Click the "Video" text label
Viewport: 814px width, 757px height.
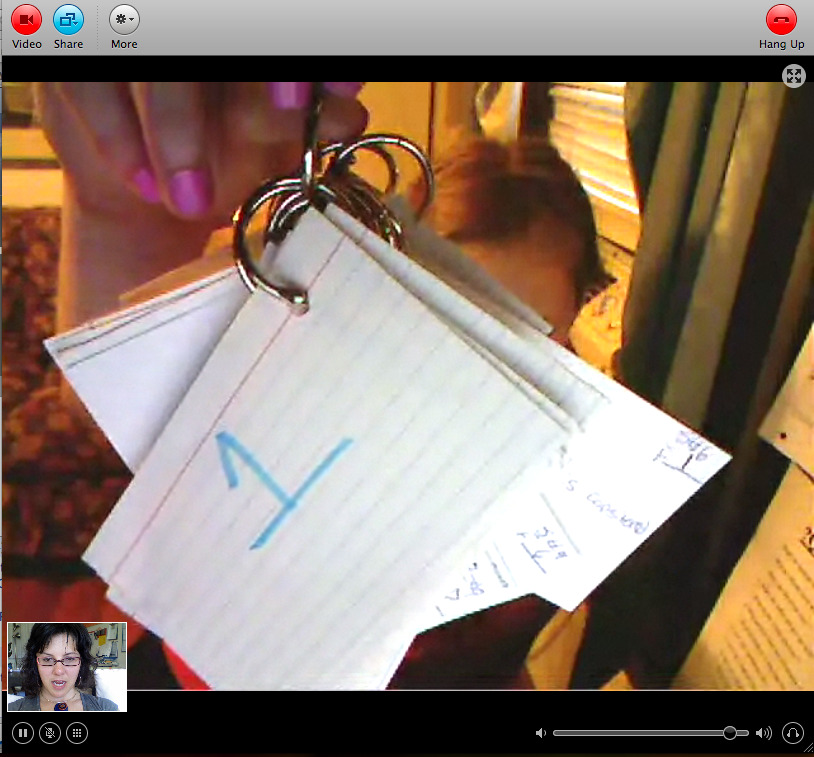tap(26, 44)
